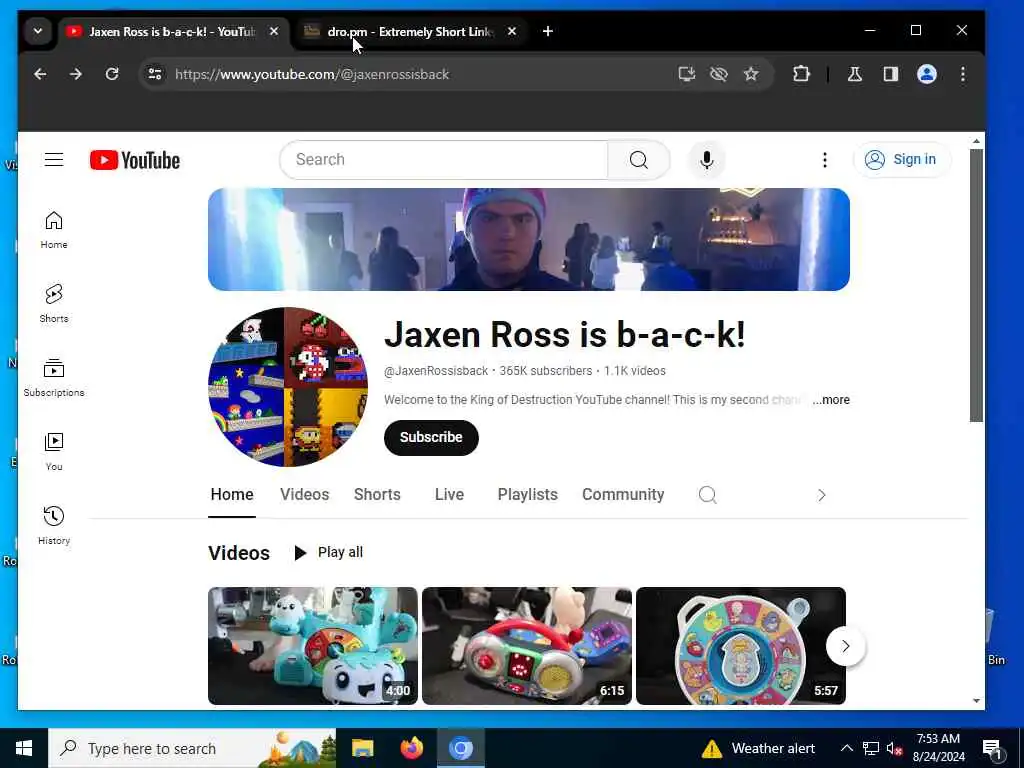
Task: Click the Sign in button
Action: 901,159
